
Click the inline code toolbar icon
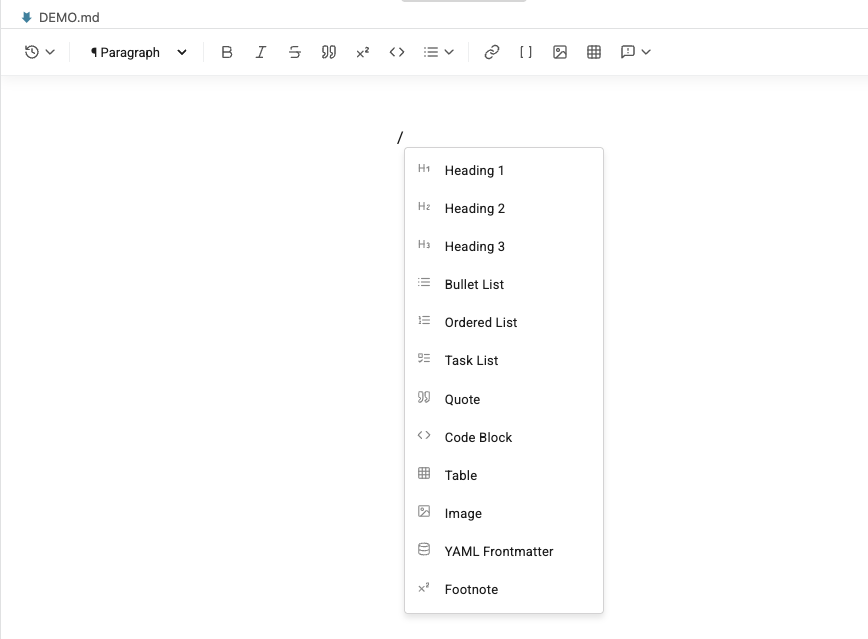(397, 52)
